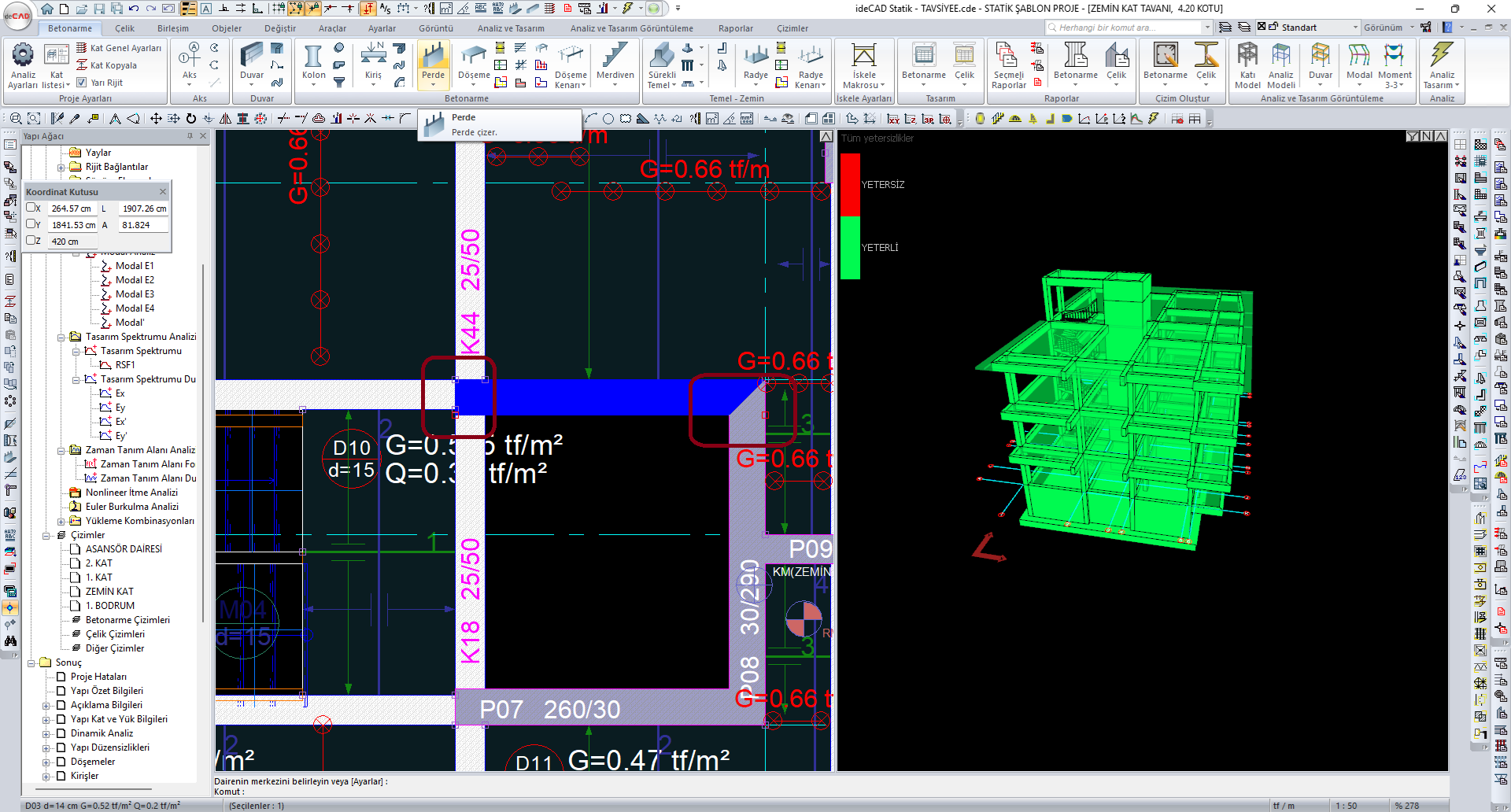Open the Analiz ve Tasarım tab
This screenshot has height=812, width=1511.
point(511,28)
